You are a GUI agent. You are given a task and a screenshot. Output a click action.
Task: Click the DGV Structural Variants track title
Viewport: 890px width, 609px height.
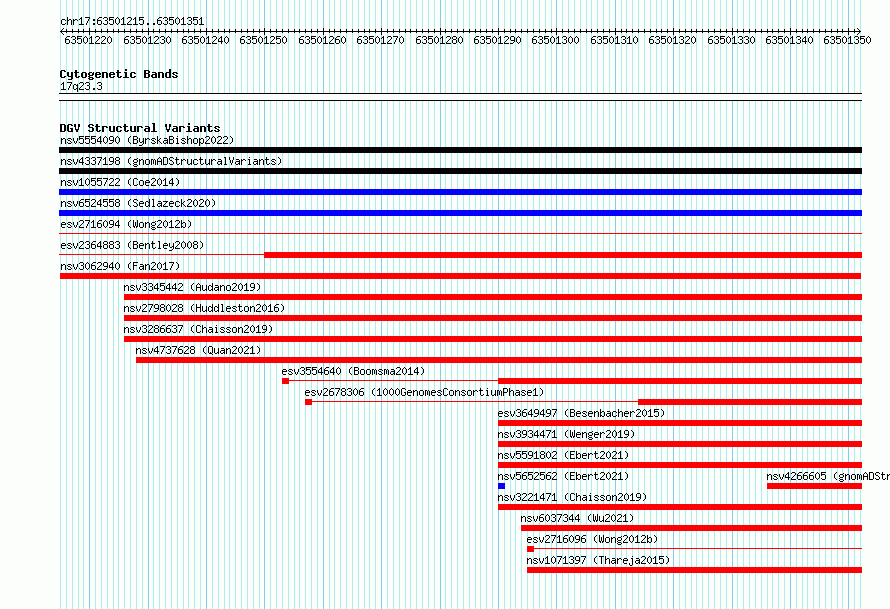coord(140,128)
